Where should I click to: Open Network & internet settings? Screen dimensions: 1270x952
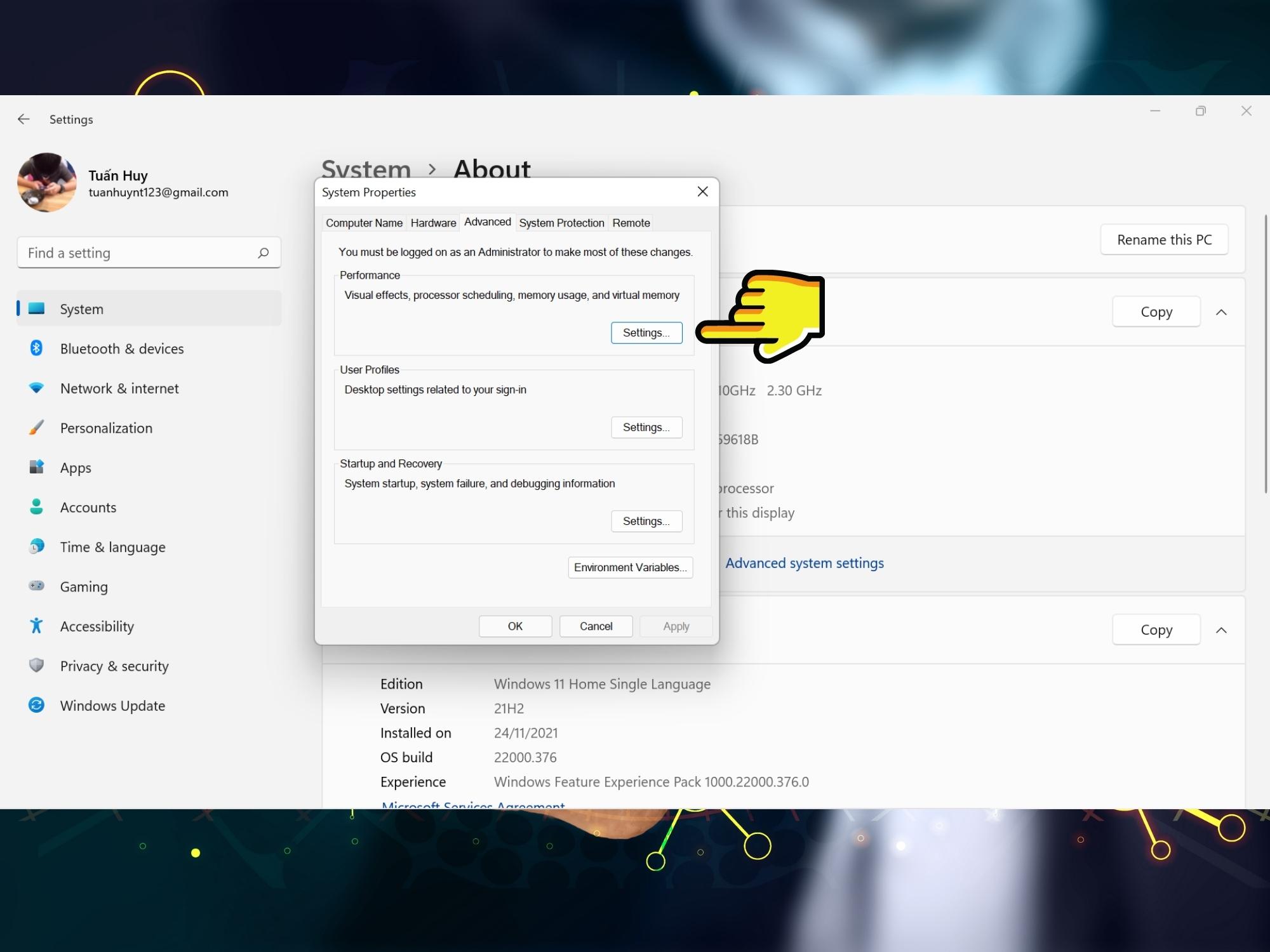pos(149,388)
